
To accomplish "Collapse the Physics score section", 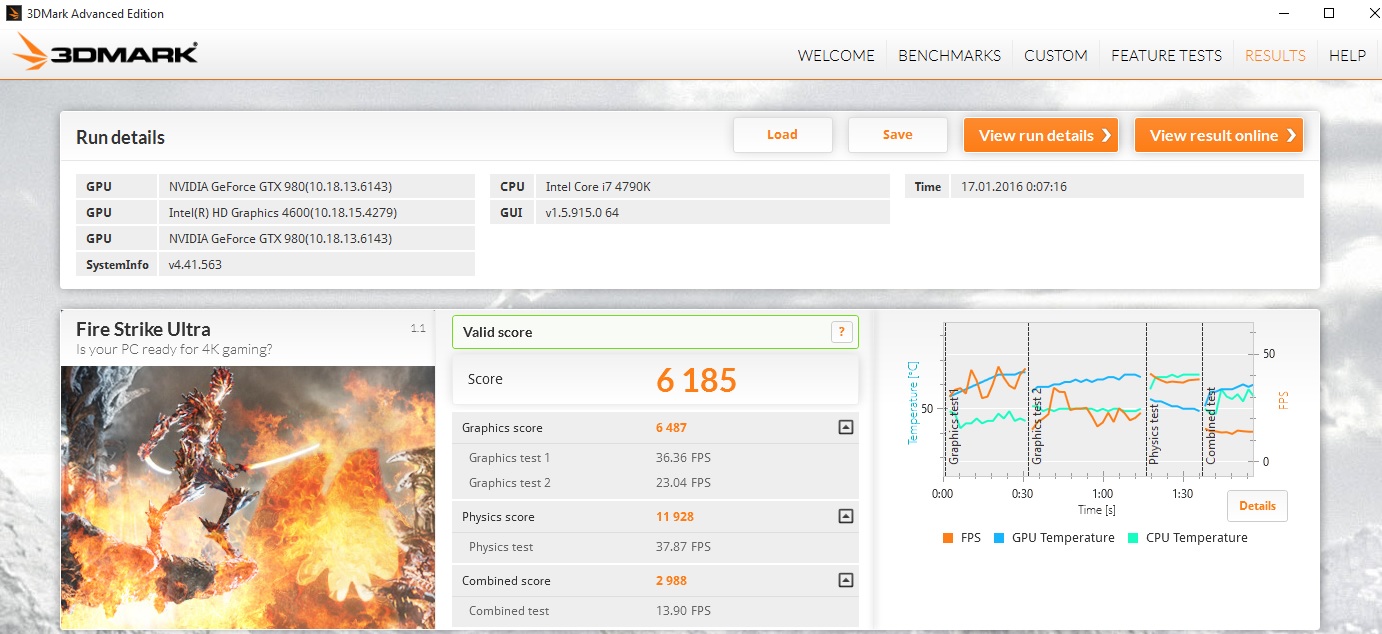I will click(x=845, y=517).
